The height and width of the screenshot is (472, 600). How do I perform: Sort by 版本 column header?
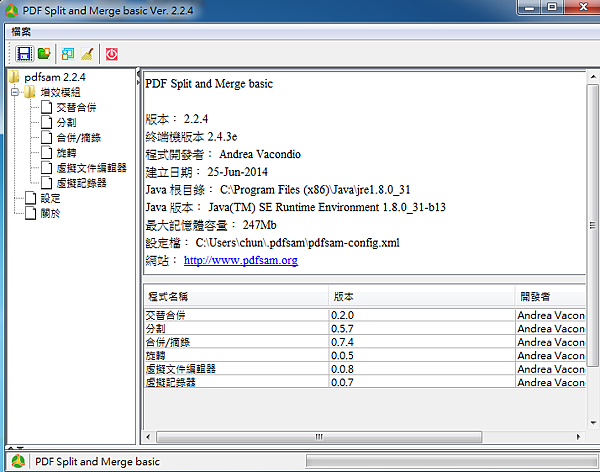click(422, 296)
